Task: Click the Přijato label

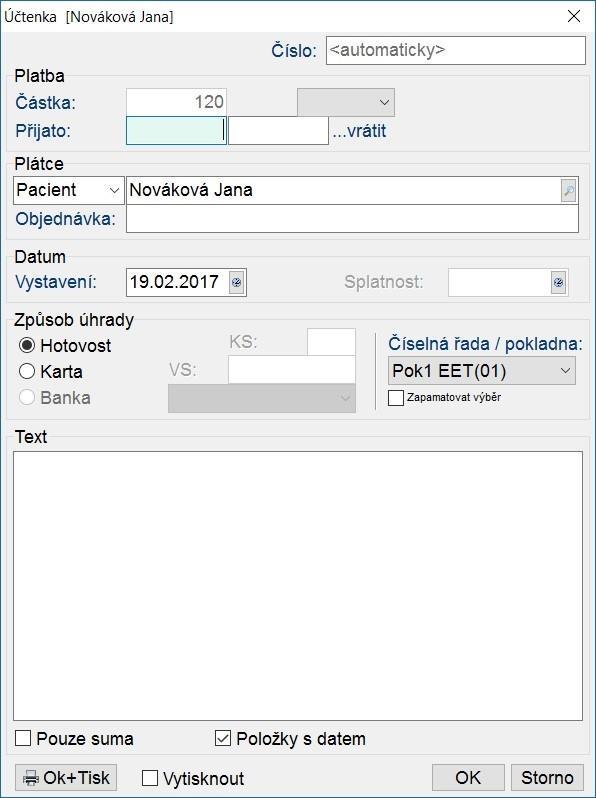Action: point(43,131)
